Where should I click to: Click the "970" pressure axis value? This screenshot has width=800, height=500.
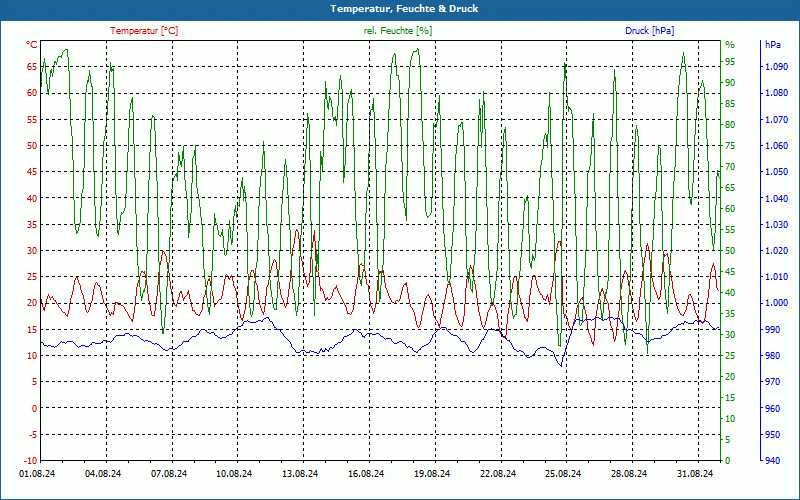[x=772, y=382]
